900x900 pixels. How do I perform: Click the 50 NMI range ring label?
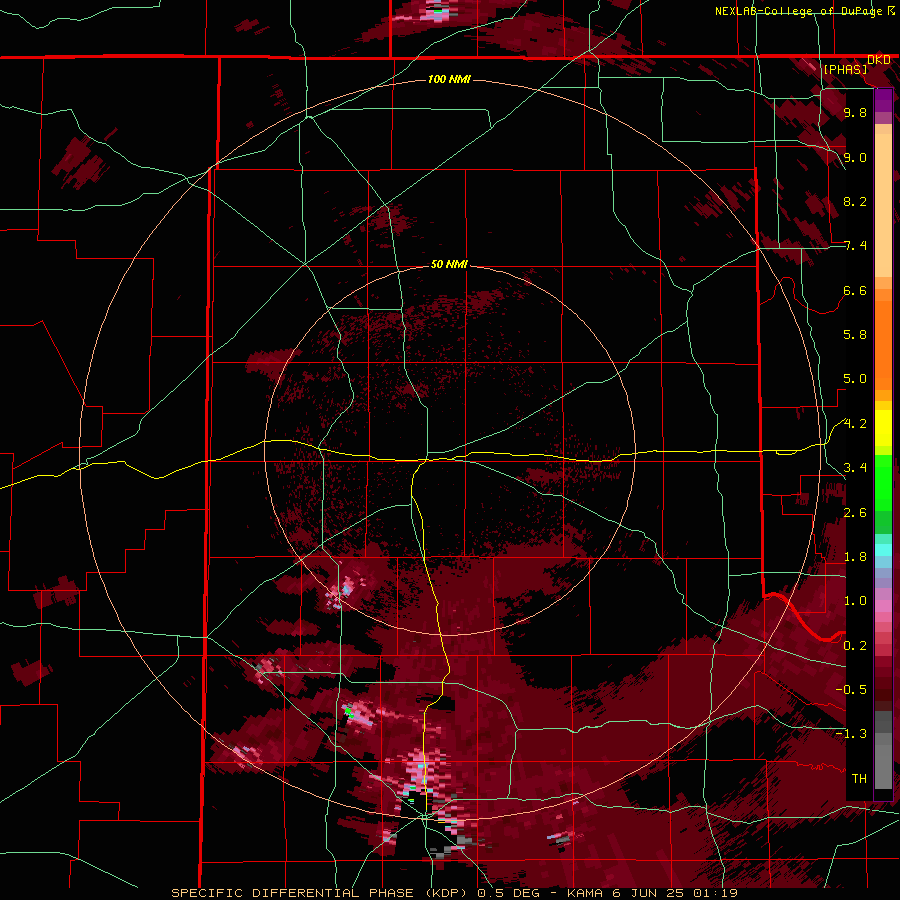tap(449, 264)
